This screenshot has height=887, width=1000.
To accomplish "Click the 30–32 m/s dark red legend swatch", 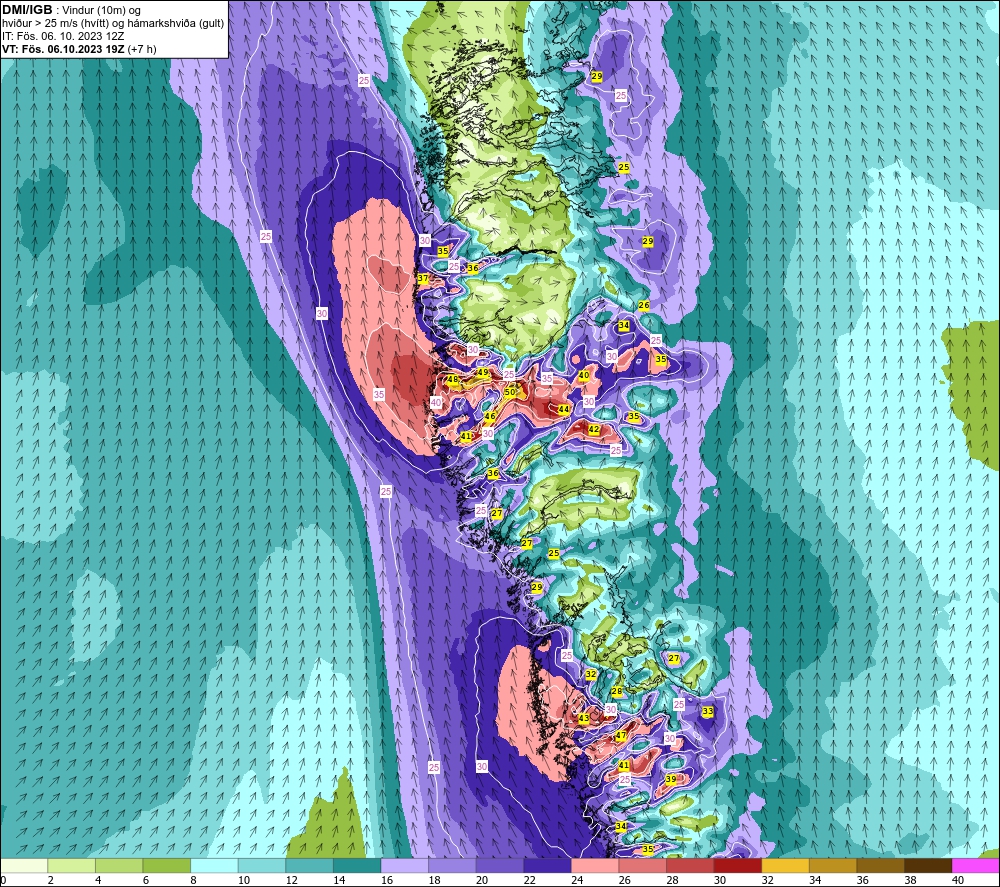I will [x=738, y=865].
